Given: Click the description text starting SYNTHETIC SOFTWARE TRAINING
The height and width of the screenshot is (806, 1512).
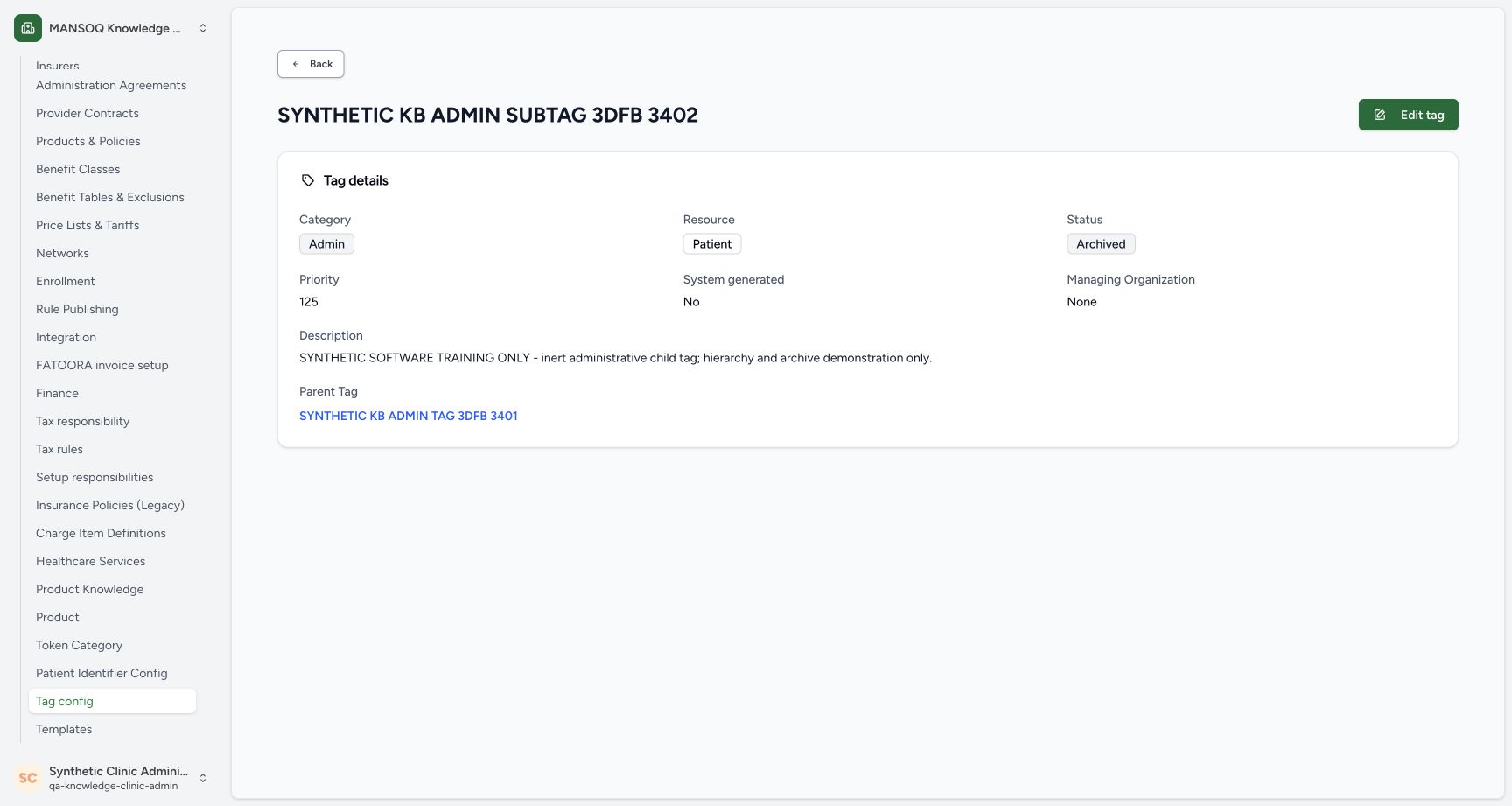Looking at the screenshot, I should (615, 358).
